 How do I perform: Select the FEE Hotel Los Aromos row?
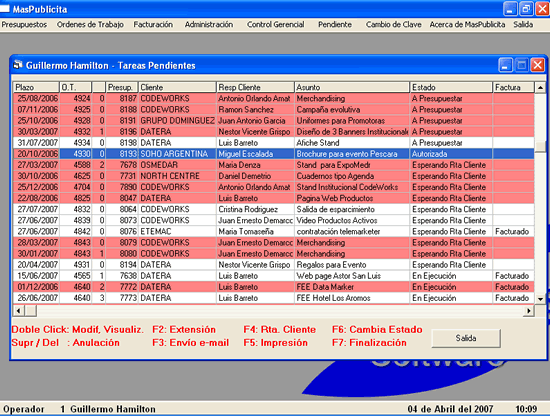[x=274, y=298]
